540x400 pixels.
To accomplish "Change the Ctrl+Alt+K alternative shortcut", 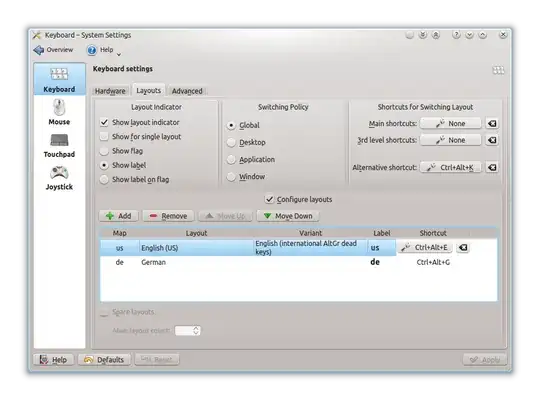I will coord(450,167).
